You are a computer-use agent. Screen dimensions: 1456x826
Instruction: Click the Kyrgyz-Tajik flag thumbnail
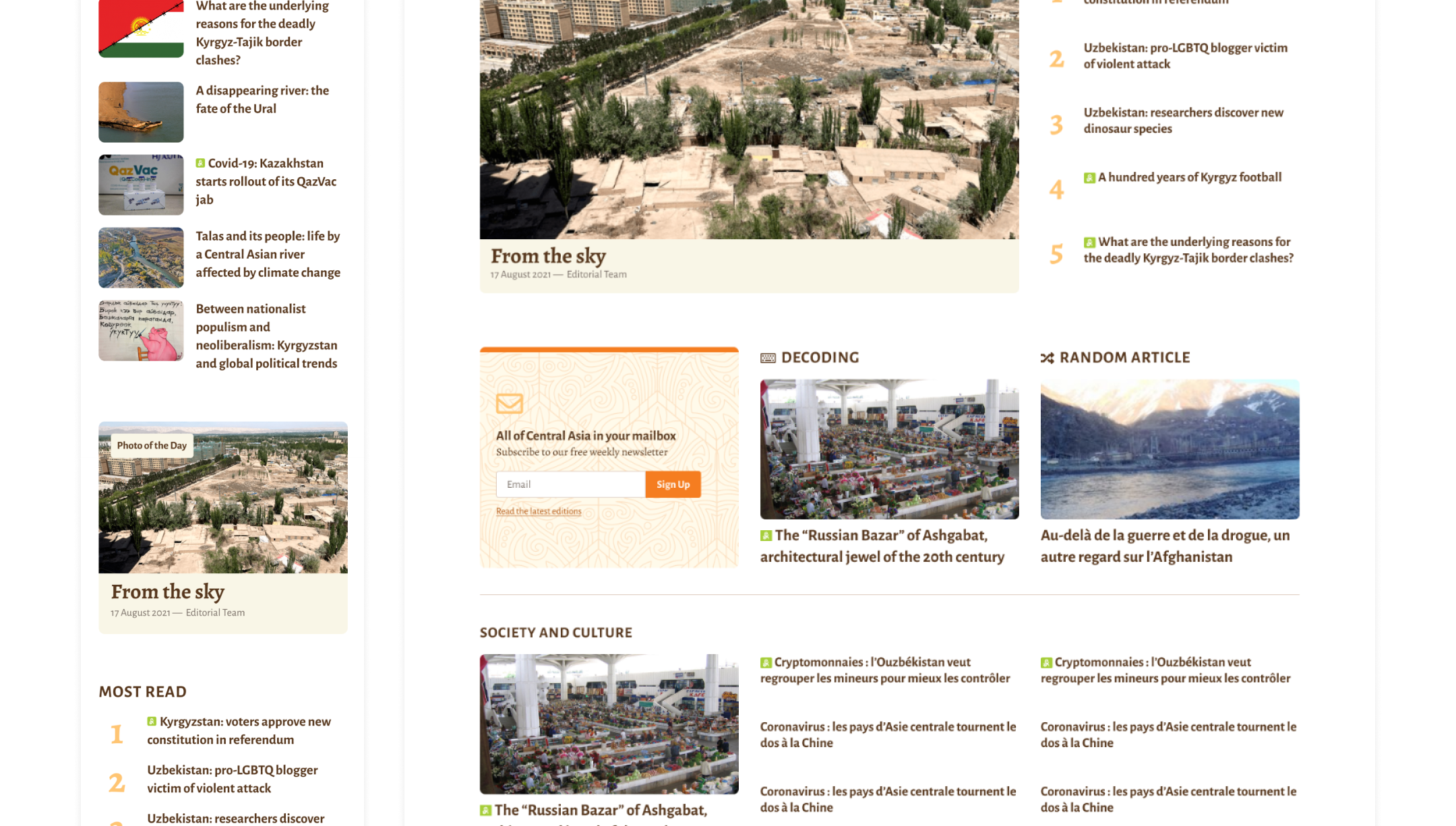coord(141,28)
